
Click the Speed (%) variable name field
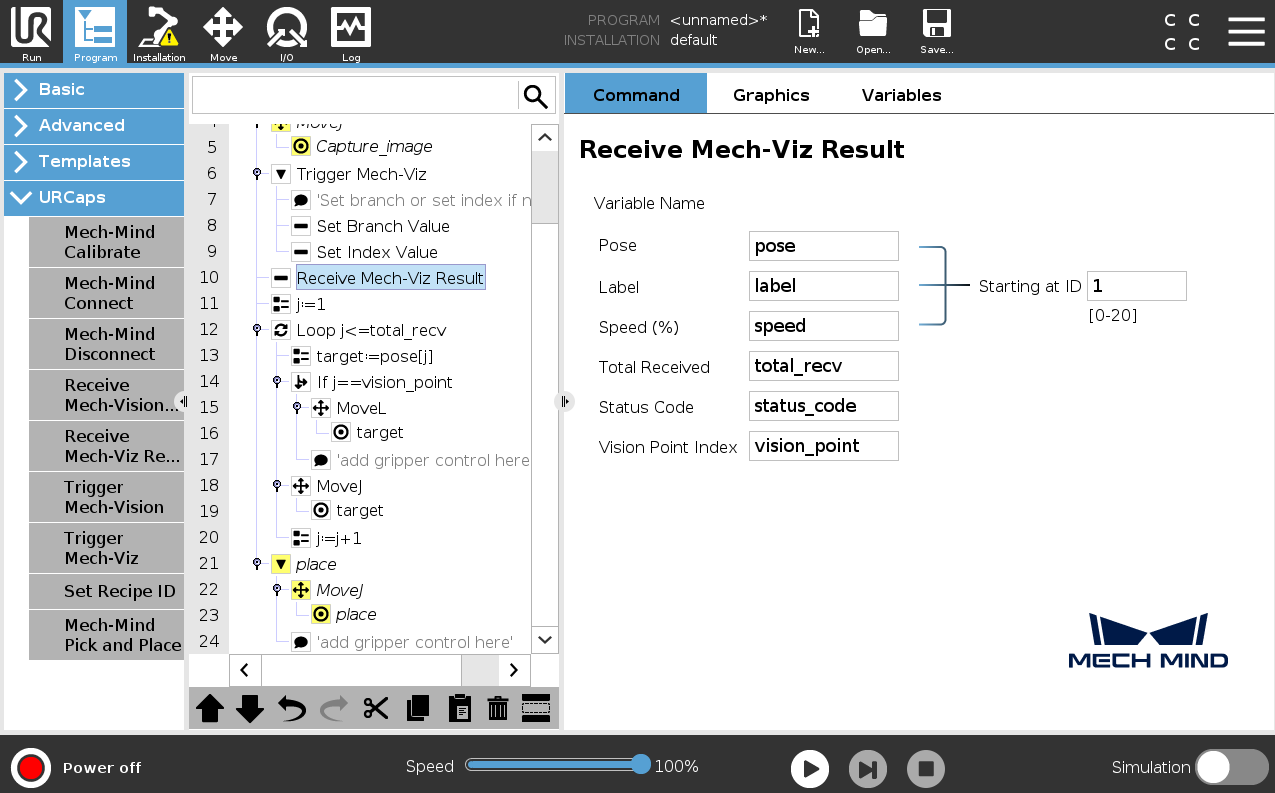pos(824,326)
